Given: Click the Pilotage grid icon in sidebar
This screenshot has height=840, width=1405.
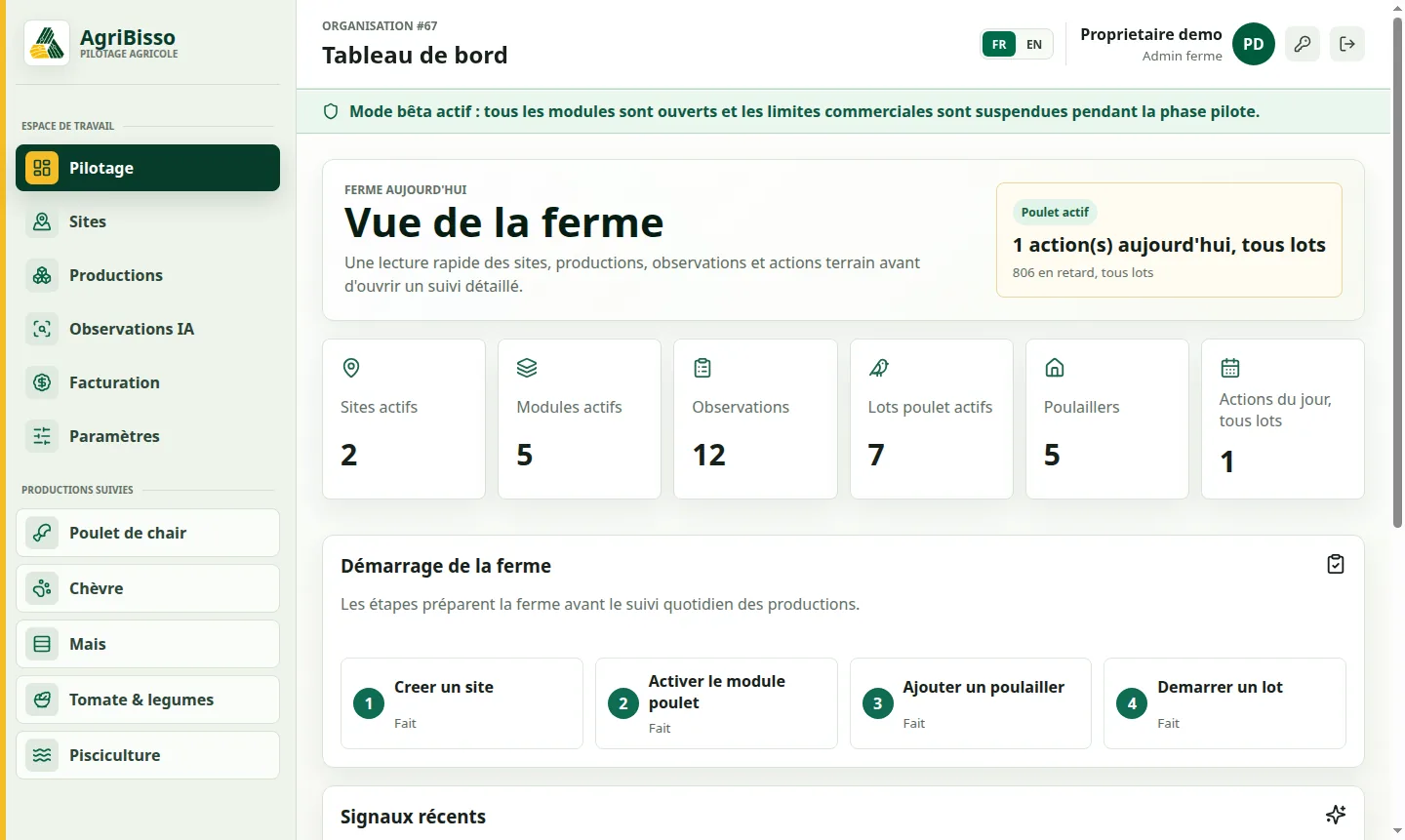Looking at the screenshot, I should [42, 168].
